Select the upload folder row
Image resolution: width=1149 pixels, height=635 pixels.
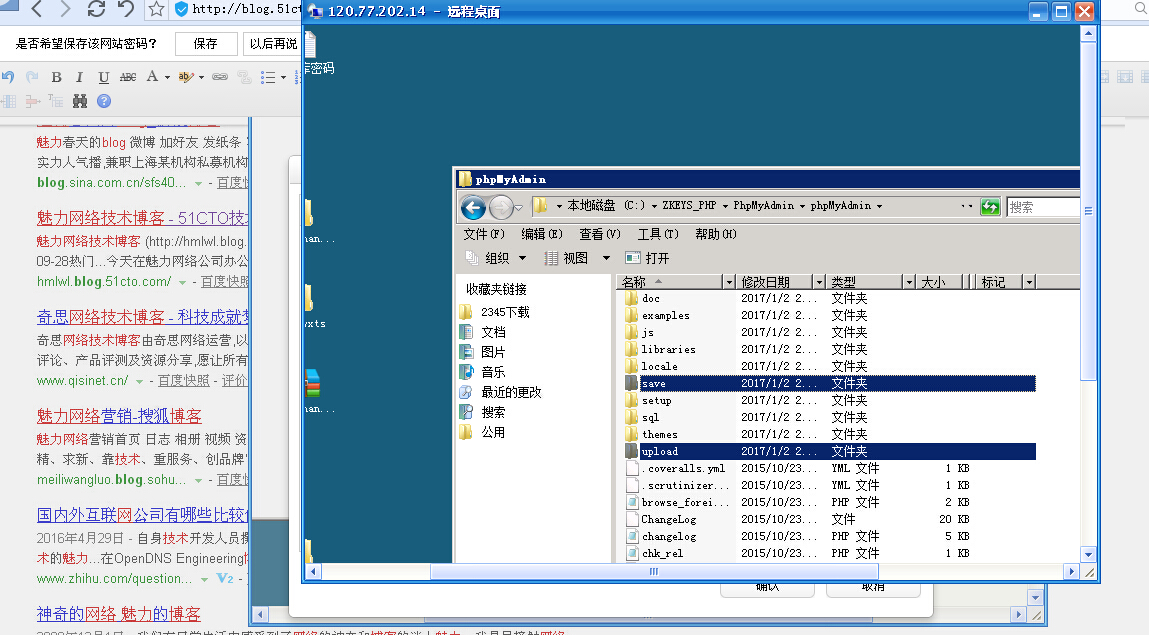(x=830, y=451)
